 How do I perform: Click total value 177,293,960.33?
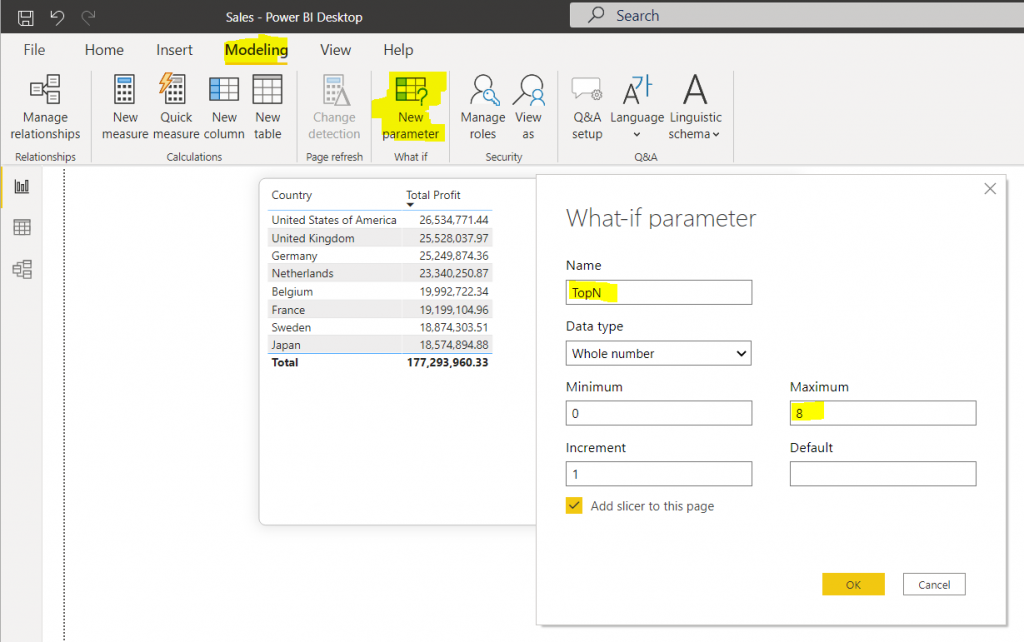[447, 362]
